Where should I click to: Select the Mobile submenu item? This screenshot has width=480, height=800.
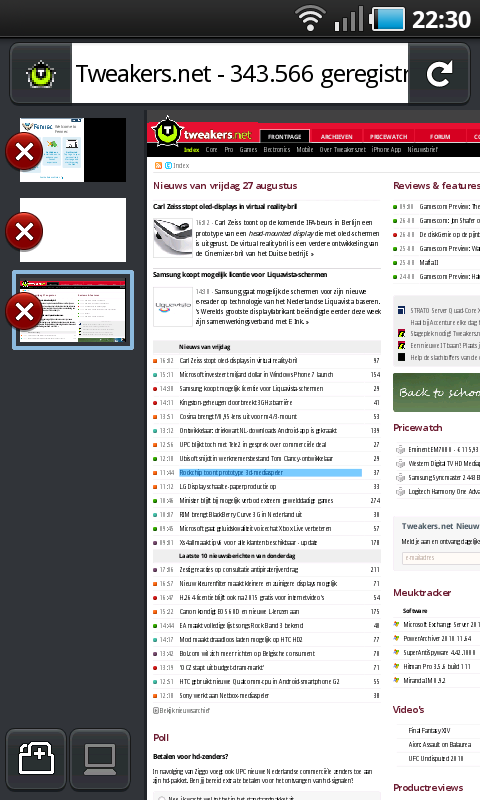(x=305, y=149)
